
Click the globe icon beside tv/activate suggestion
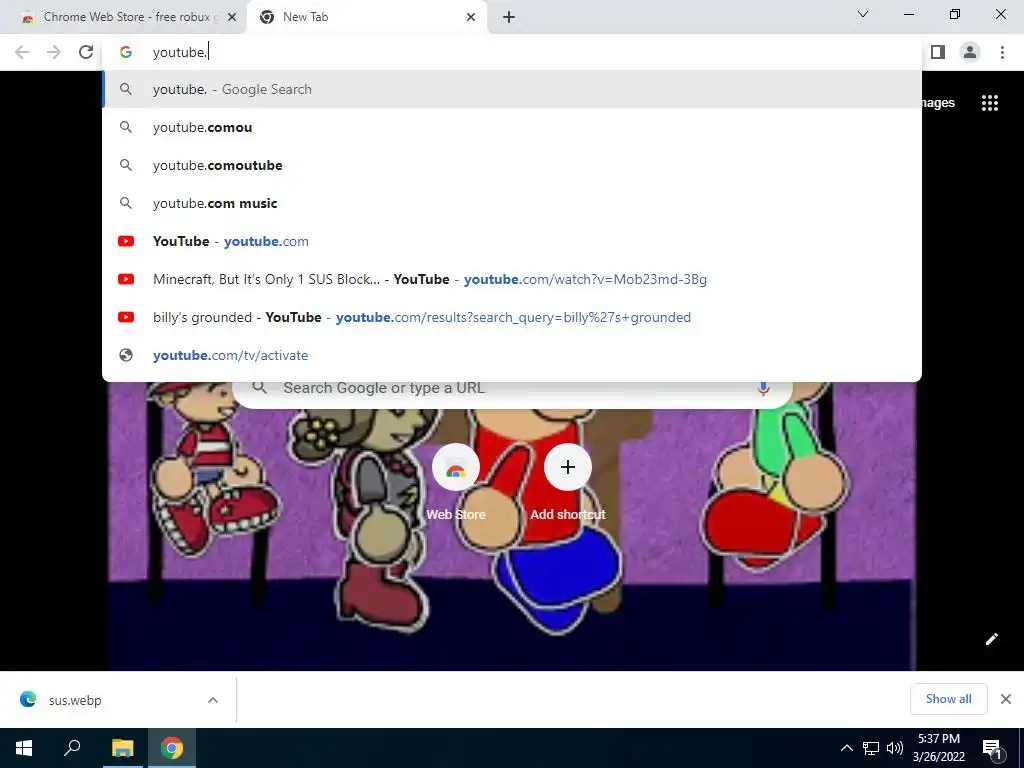point(126,355)
